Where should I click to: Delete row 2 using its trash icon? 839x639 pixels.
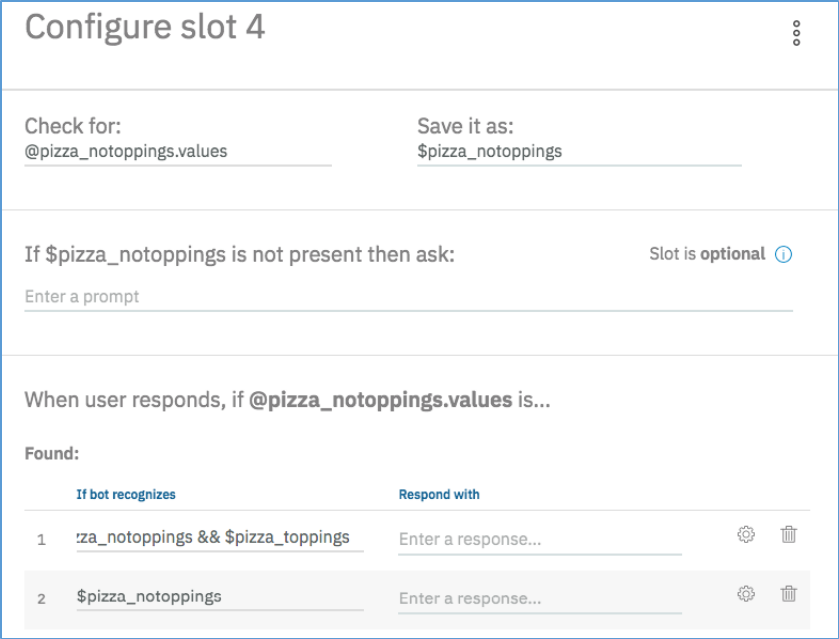[789, 595]
